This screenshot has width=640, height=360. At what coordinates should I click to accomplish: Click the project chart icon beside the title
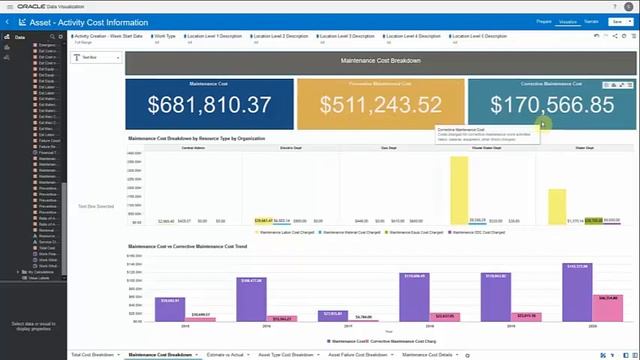click(x=22, y=22)
